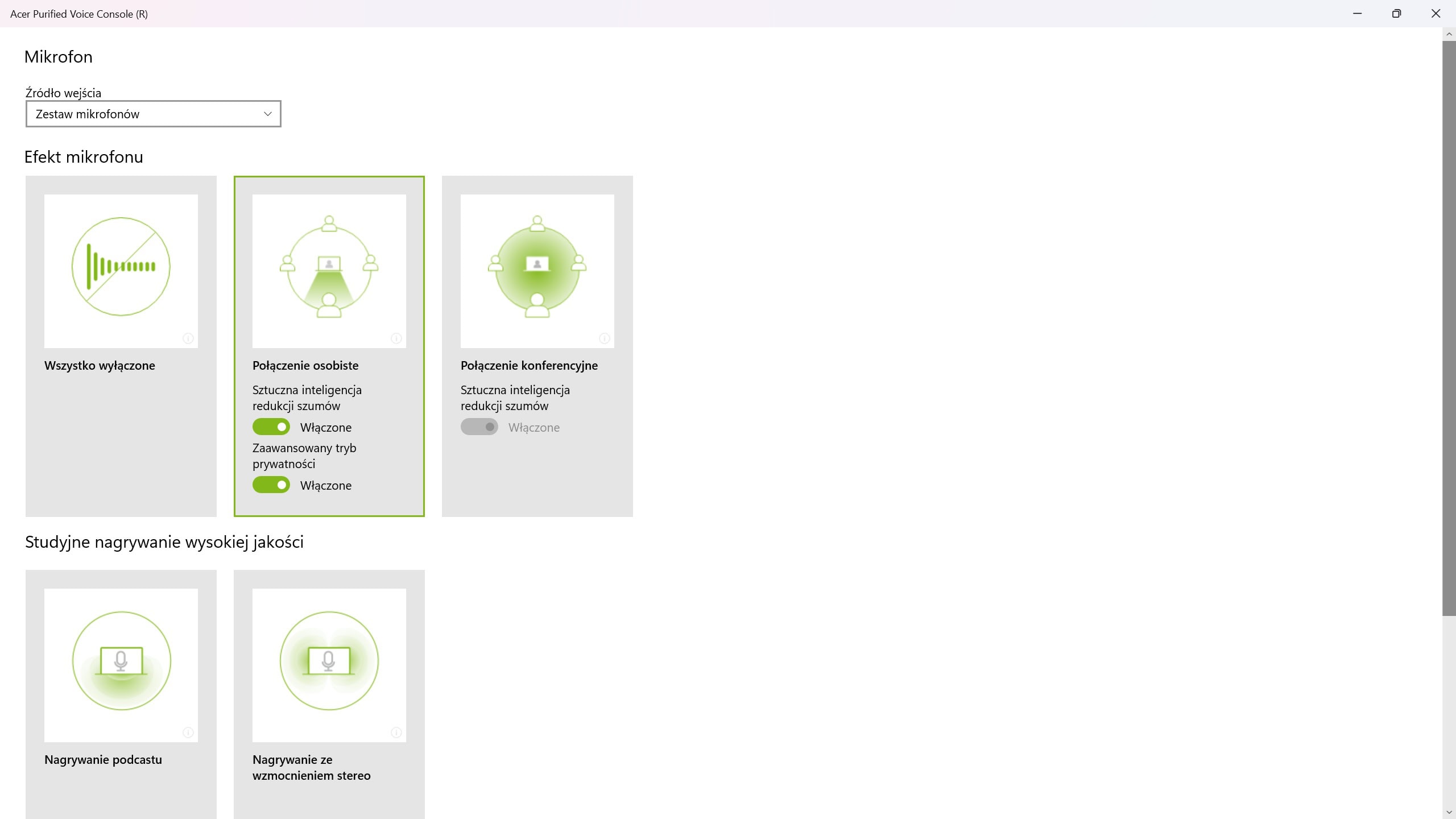
Task: Open info icon on Nagrywanie podcastu card
Action: 188,733
